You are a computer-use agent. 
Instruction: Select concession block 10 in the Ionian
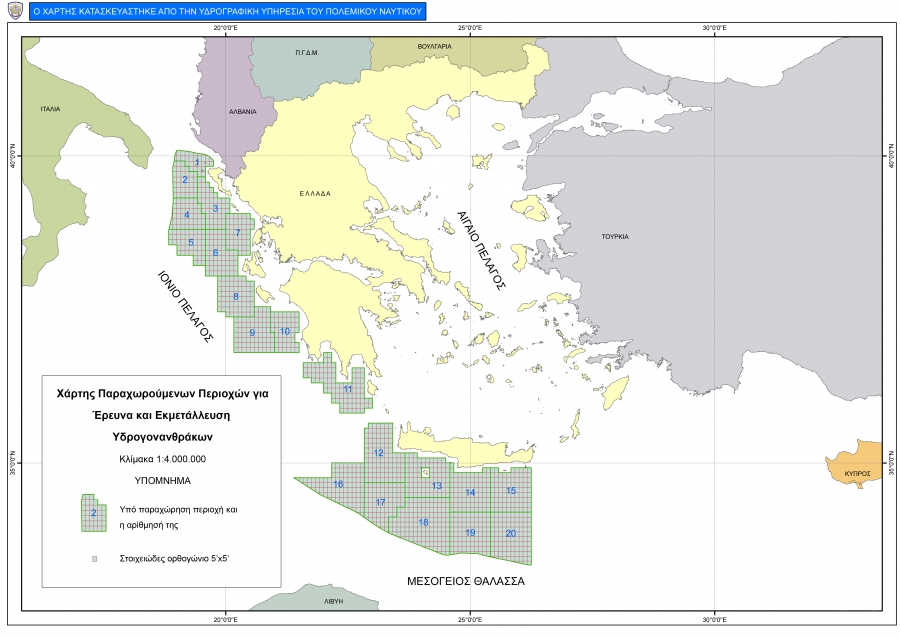pos(285,331)
